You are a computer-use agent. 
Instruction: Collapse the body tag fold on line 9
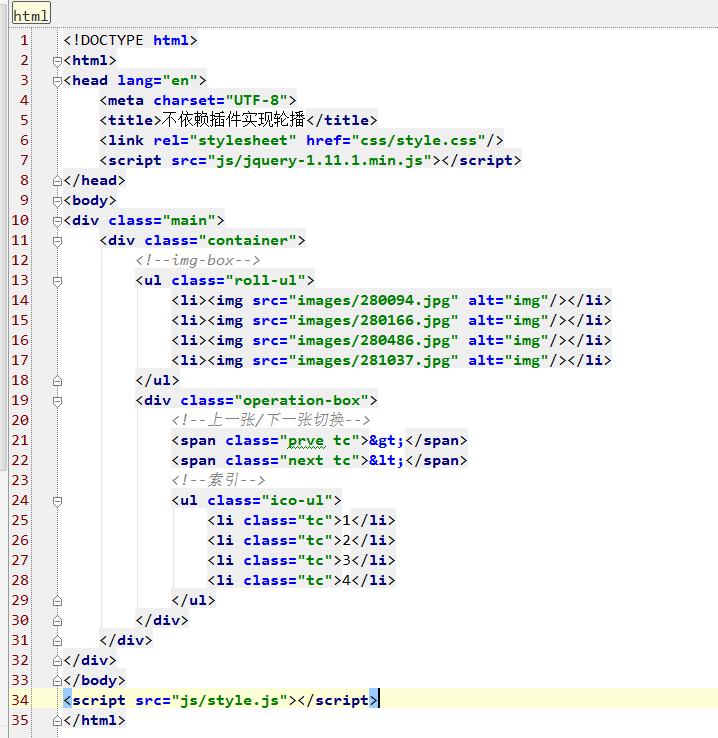click(x=57, y=201)
